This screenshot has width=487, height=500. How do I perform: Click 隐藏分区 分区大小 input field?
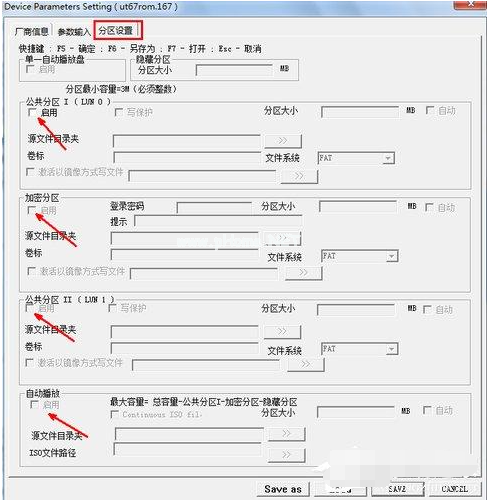[235, 70]
